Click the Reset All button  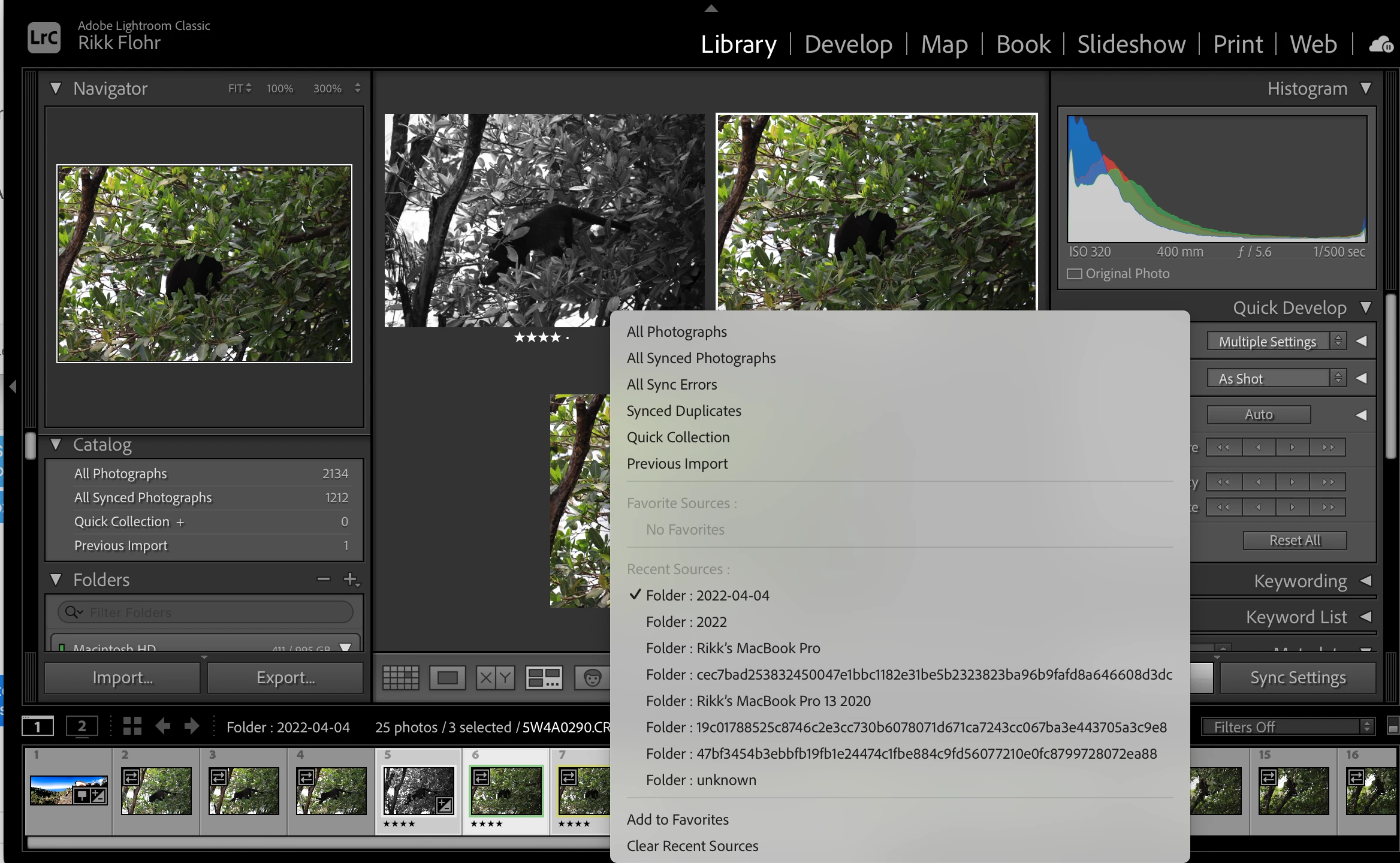1295,540
